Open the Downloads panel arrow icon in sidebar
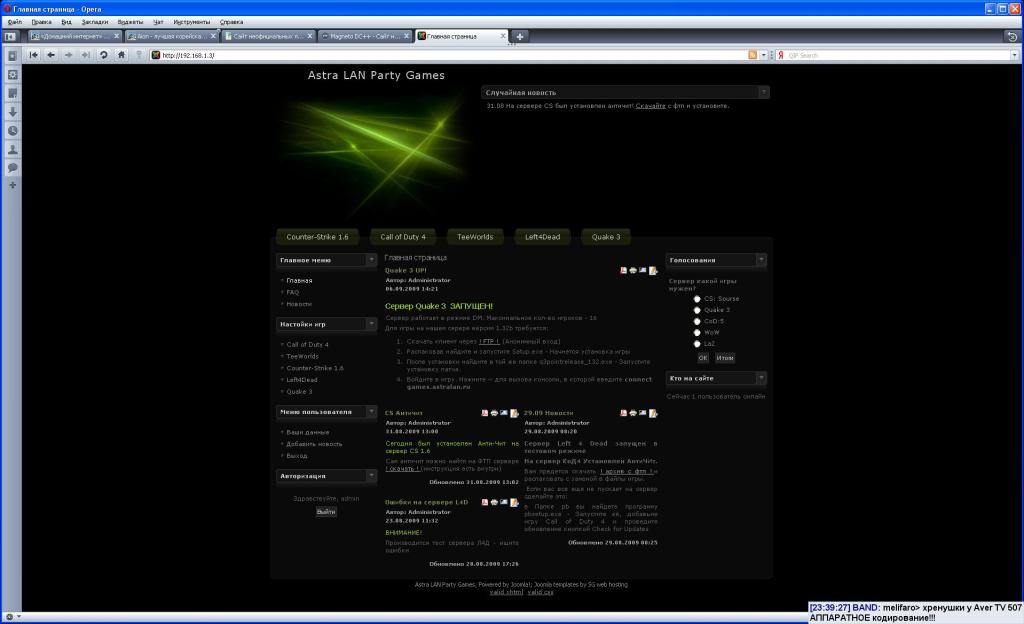 click(x=12, y=112)
